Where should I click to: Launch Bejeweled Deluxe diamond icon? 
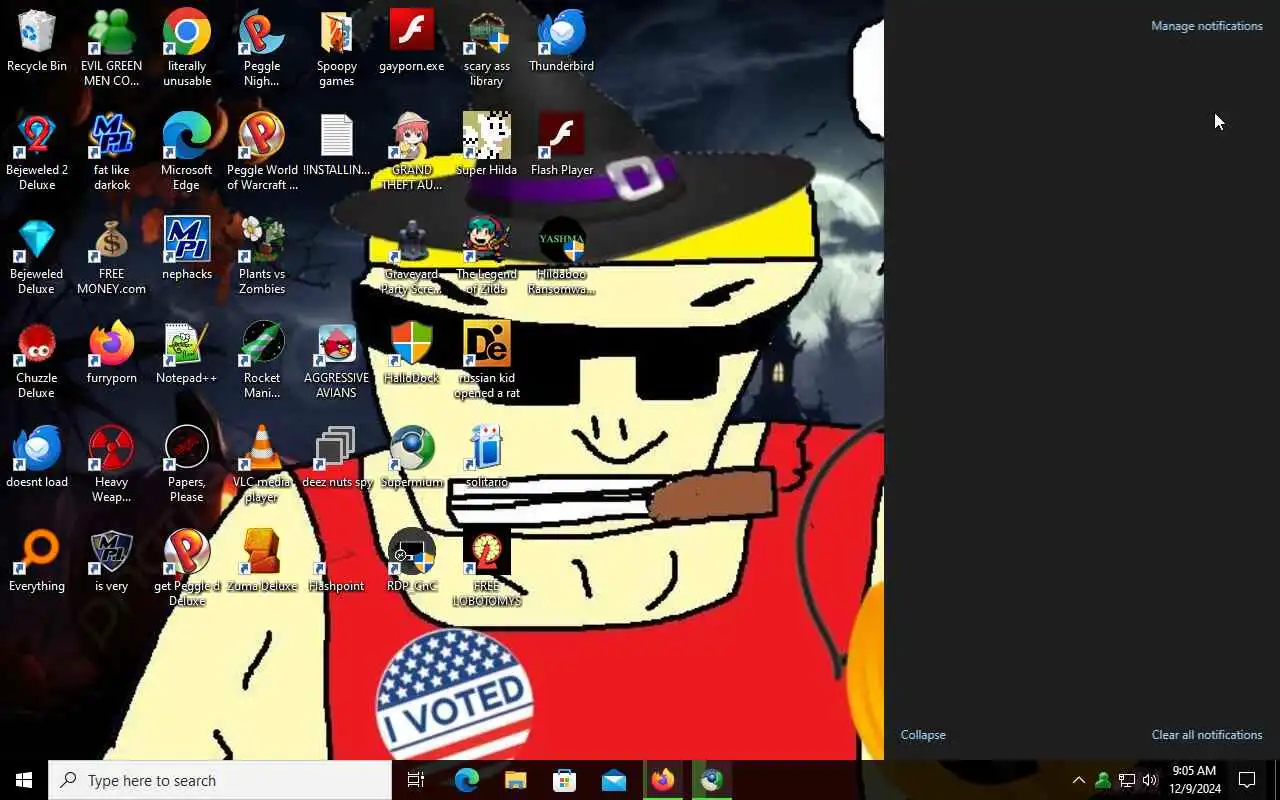pyautogui.click(x=37, y=256)
